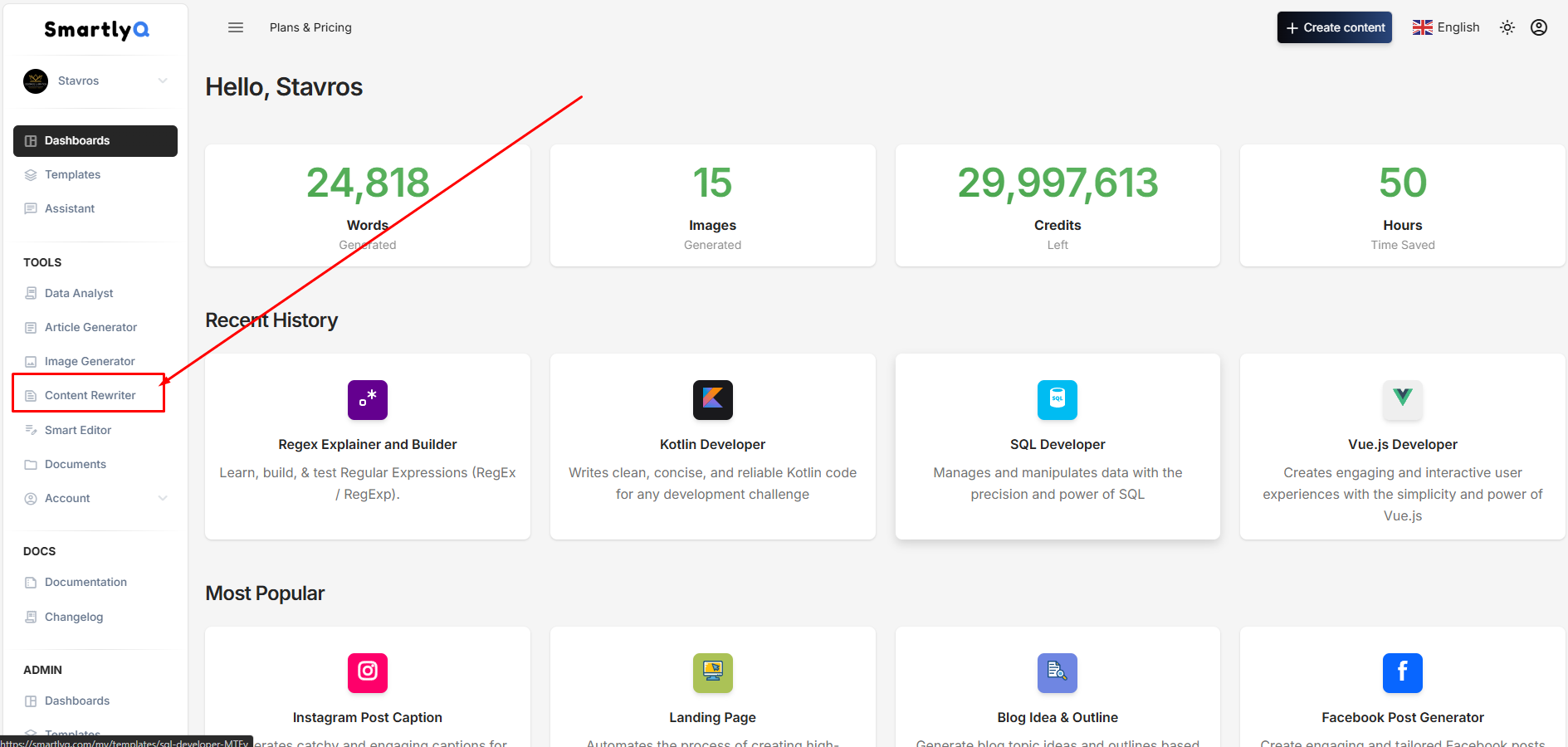Viewport: 1568px width, 747px height.
Task: Open the Landing Page template title
Action: [x=713, y=718]
